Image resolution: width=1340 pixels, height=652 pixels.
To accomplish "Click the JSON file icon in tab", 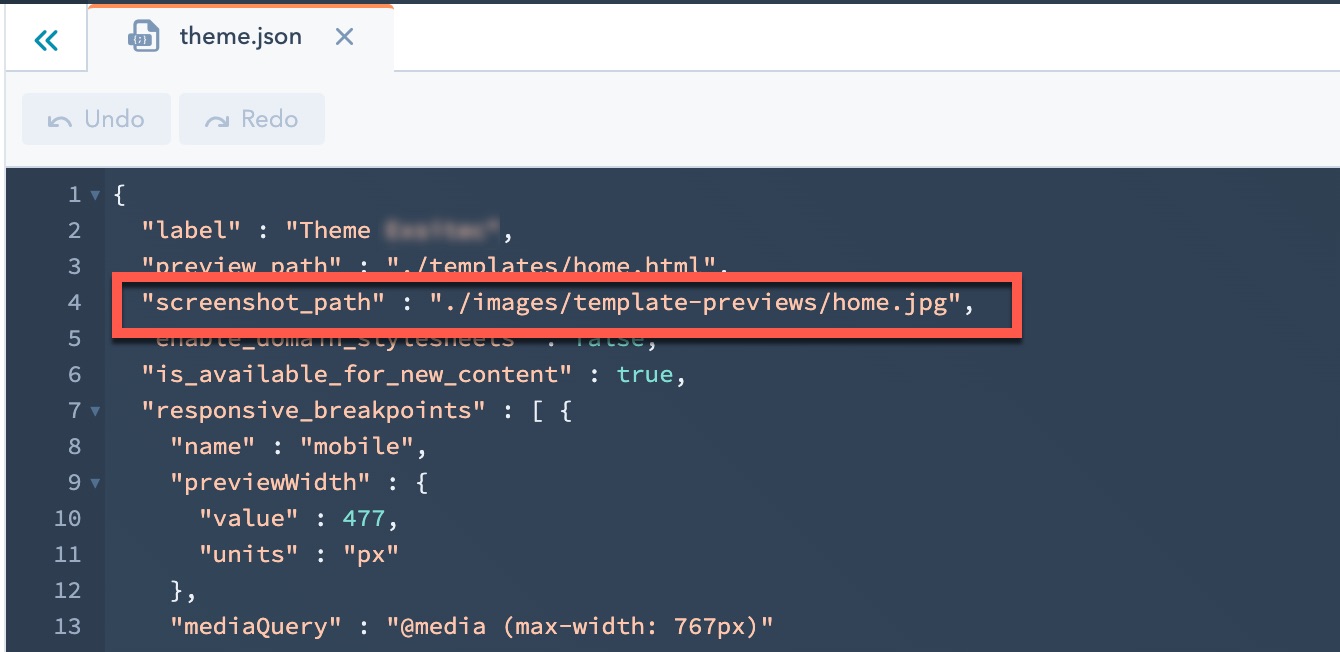I will (x=144, y=37).
